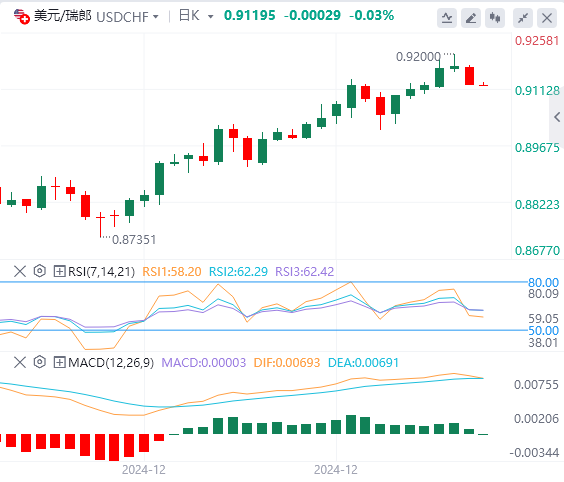Click the MACD(12,26,9) label

(x=111, y=362)
